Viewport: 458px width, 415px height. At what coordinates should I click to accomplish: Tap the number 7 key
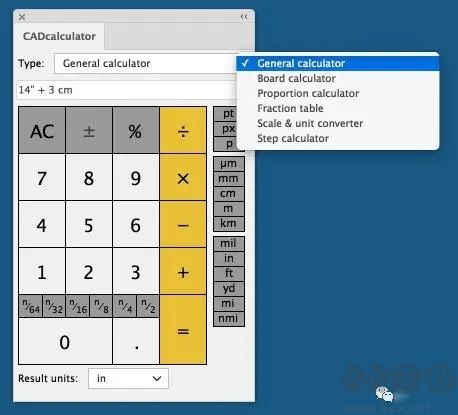point(42,177)
